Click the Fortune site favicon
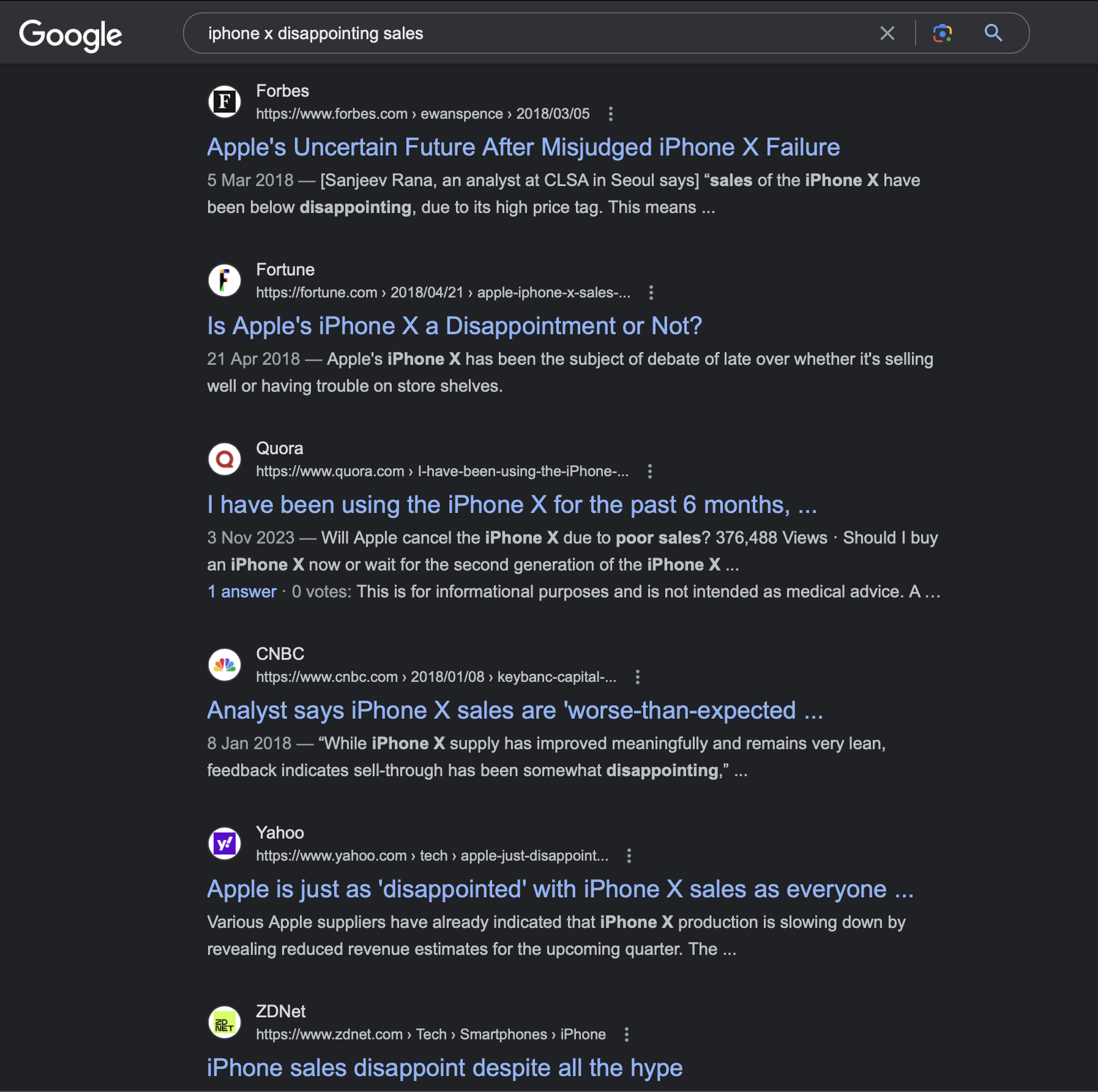Viewport: 1098px width, 1092px height. coord(225,280)
